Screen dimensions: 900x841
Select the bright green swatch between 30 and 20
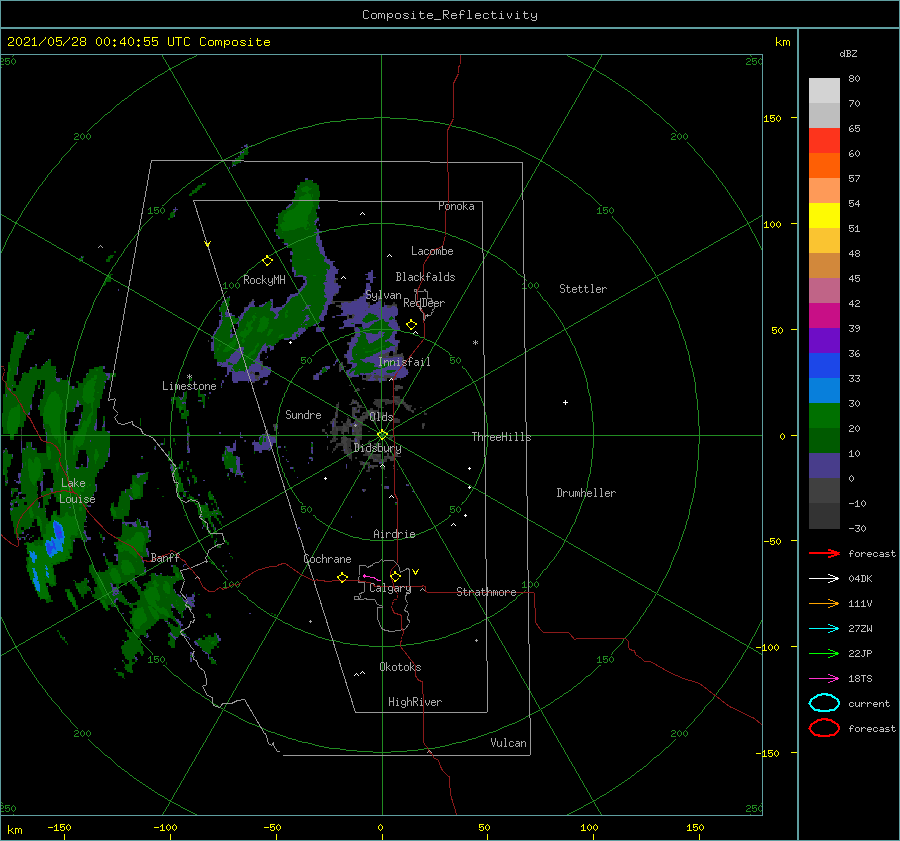coord(824,415)
